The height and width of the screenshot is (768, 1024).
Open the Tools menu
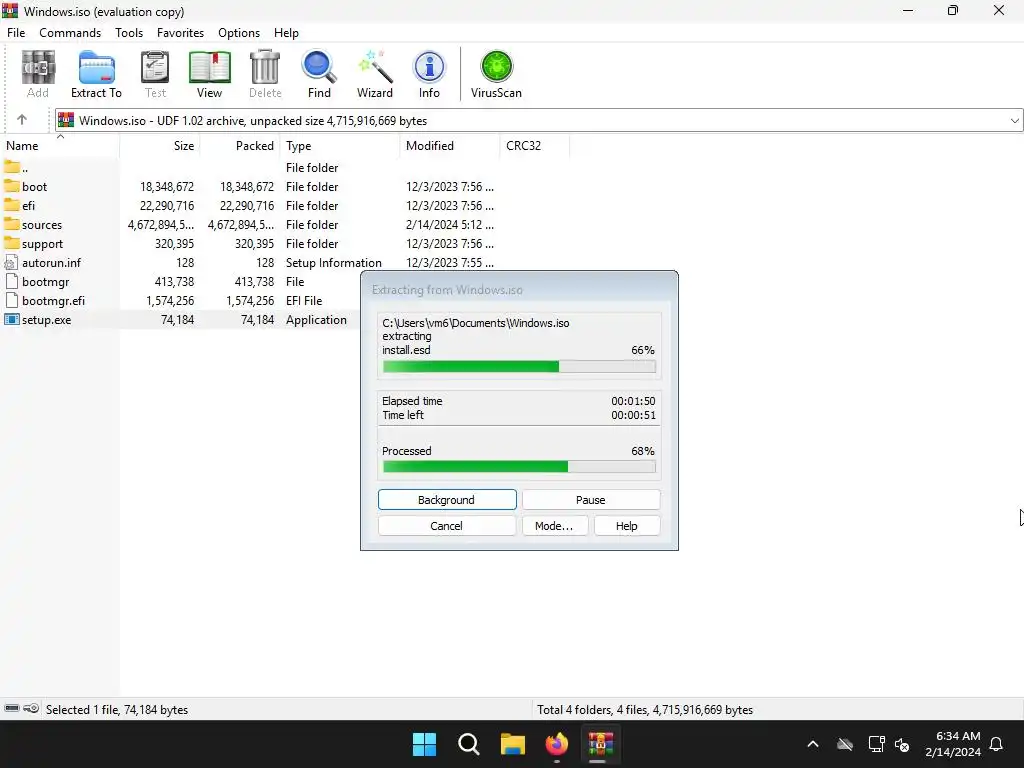pos(129,33)
